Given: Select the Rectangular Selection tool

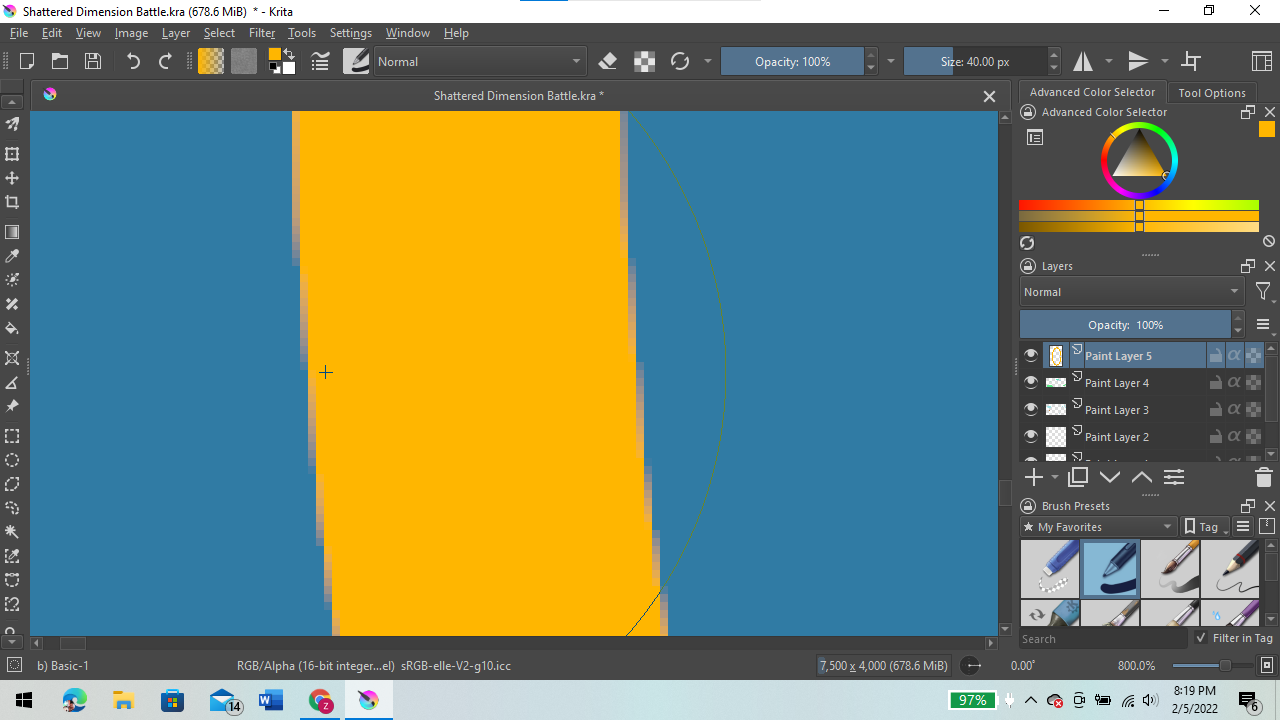Looking at the screenshot, I should [12, 436].
